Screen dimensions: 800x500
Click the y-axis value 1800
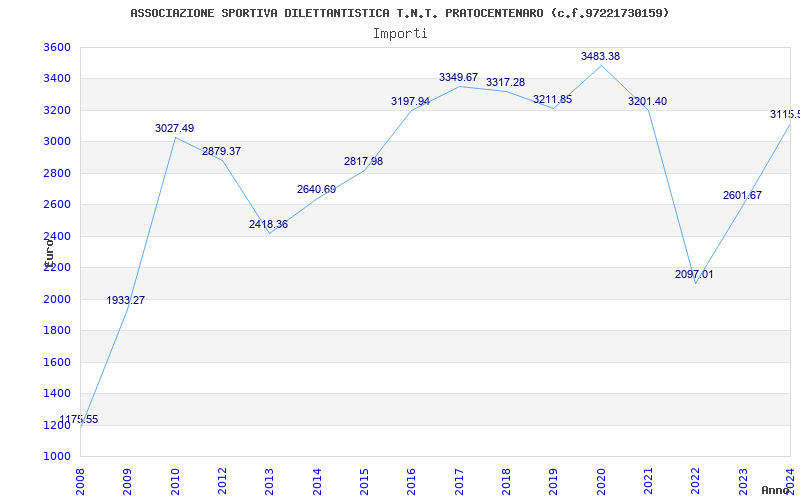tap(57, 331)
